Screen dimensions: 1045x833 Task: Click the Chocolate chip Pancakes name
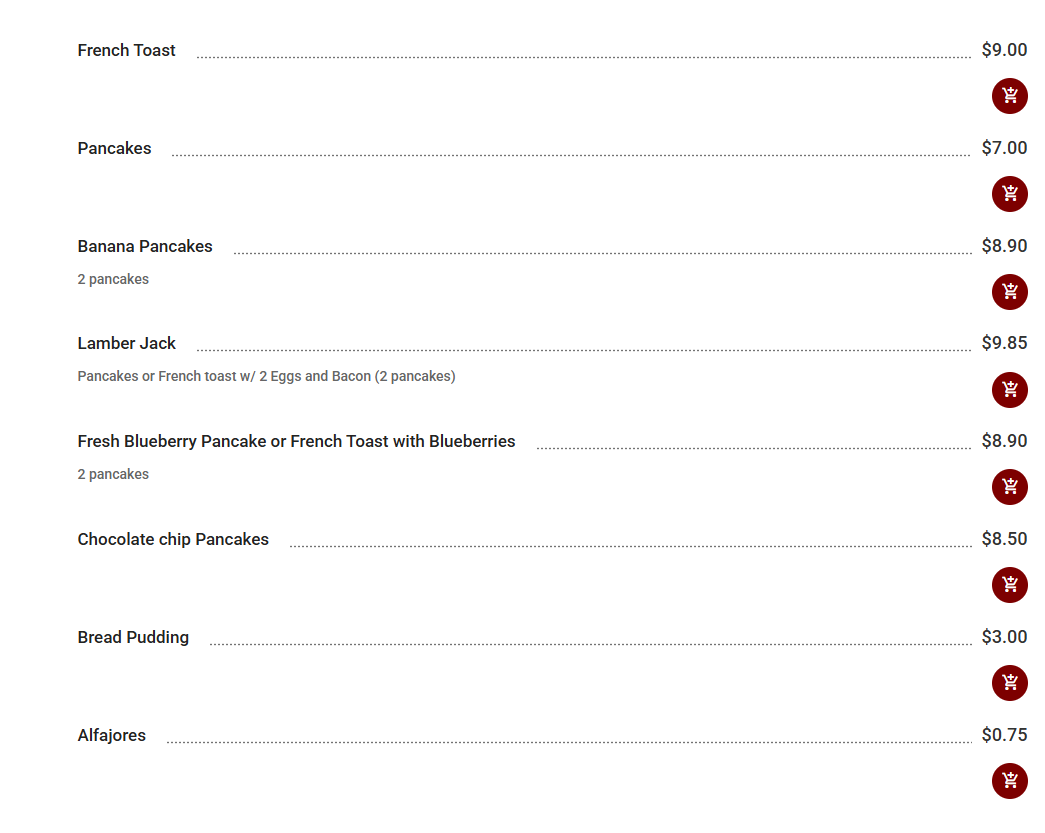(x=173, y=539)
